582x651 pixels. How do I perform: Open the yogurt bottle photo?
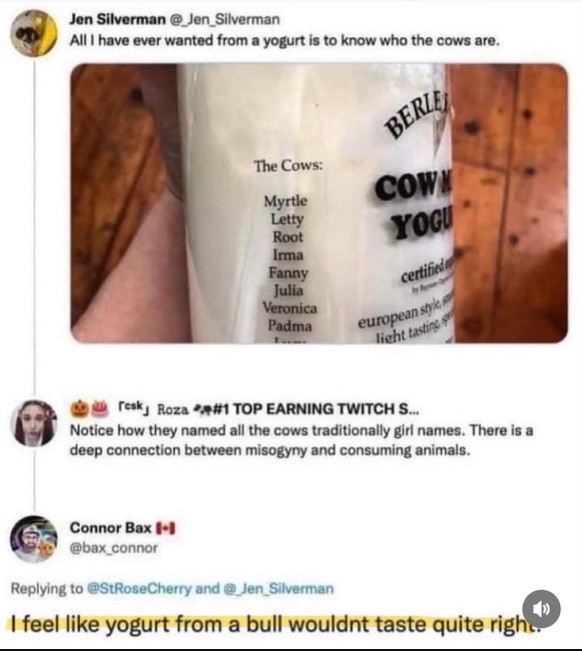319,203
